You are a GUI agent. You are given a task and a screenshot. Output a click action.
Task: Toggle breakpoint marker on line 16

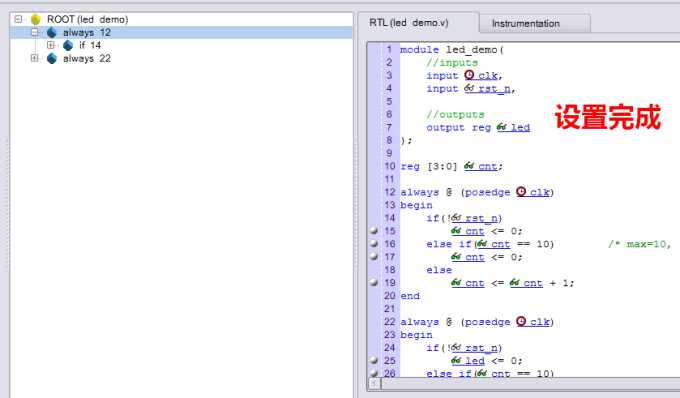(x=374, y=243)
